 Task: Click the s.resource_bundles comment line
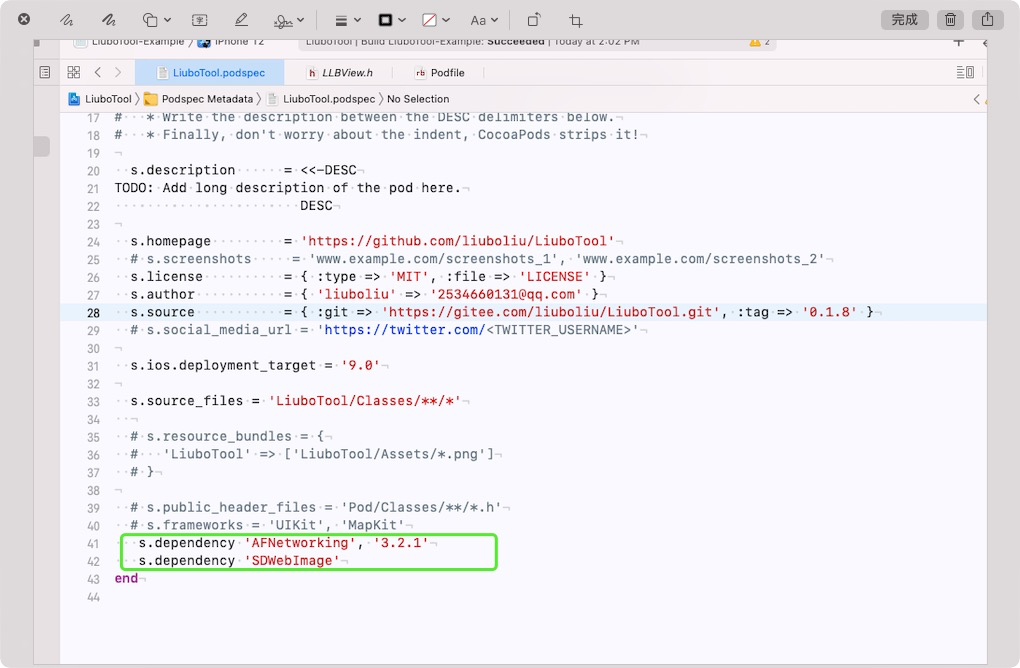(227, 436)
